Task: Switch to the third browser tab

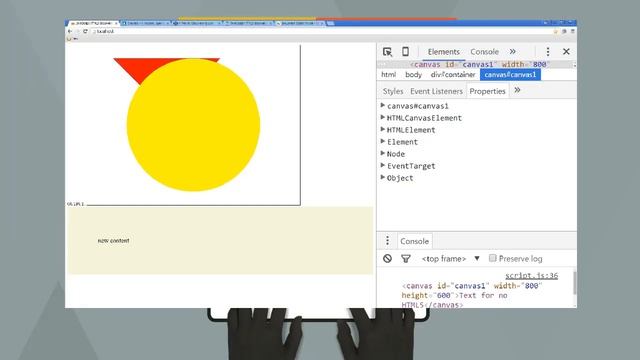Action: (198, 23)
